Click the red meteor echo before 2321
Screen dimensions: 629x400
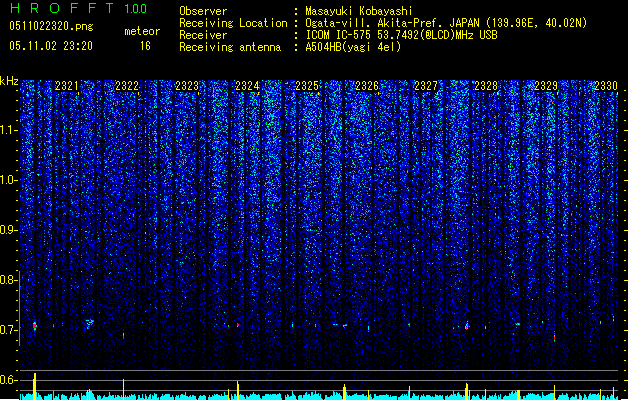coord(35,326)
